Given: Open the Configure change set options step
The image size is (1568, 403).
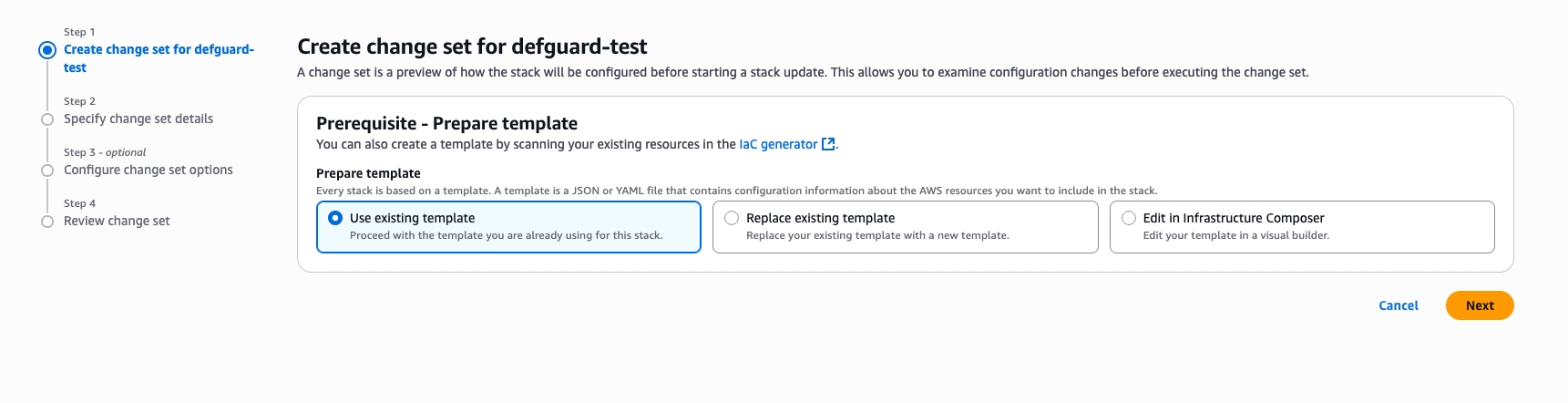Looking at the screenshot, I should point(149,170).
